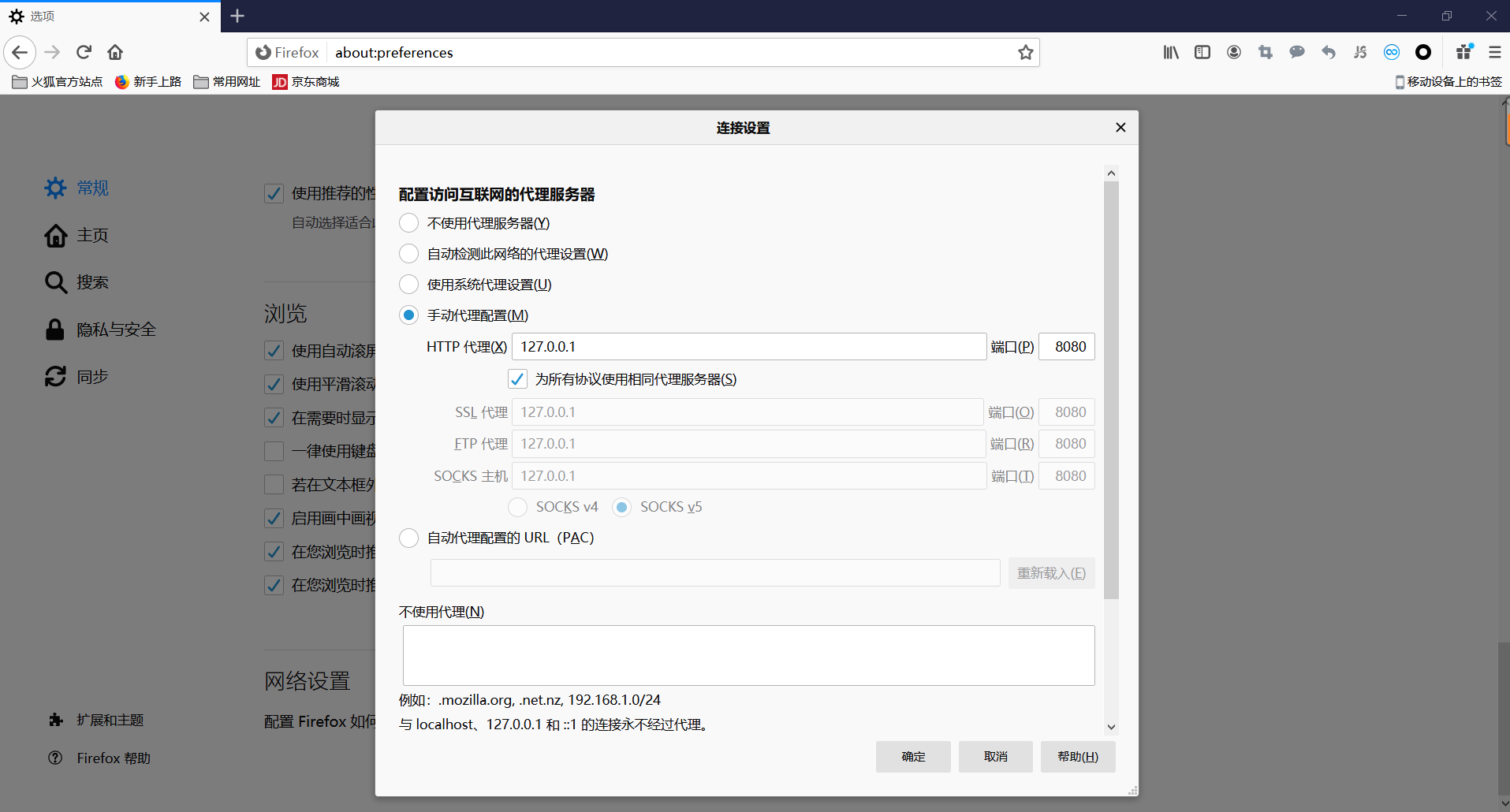1510x812 pixels.
Task: Toggle 一律使用键盘 checkbox
Action: [274, 451]
